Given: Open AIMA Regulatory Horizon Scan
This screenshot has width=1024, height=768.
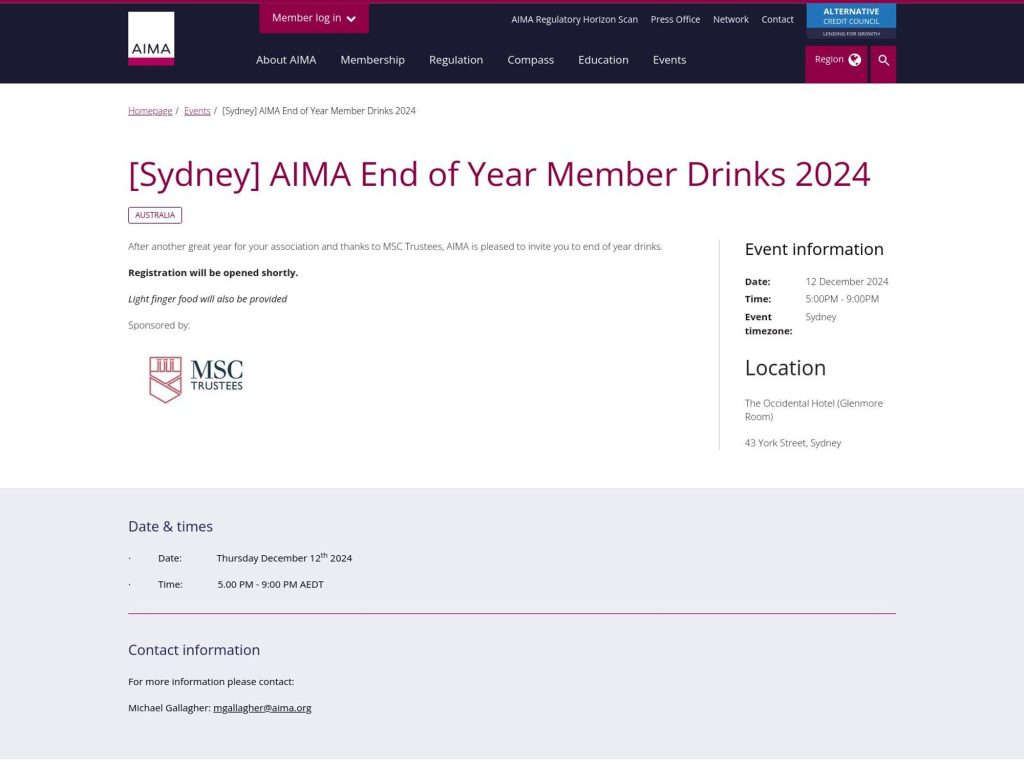Looking at the screenshot, I should (574, 19).
